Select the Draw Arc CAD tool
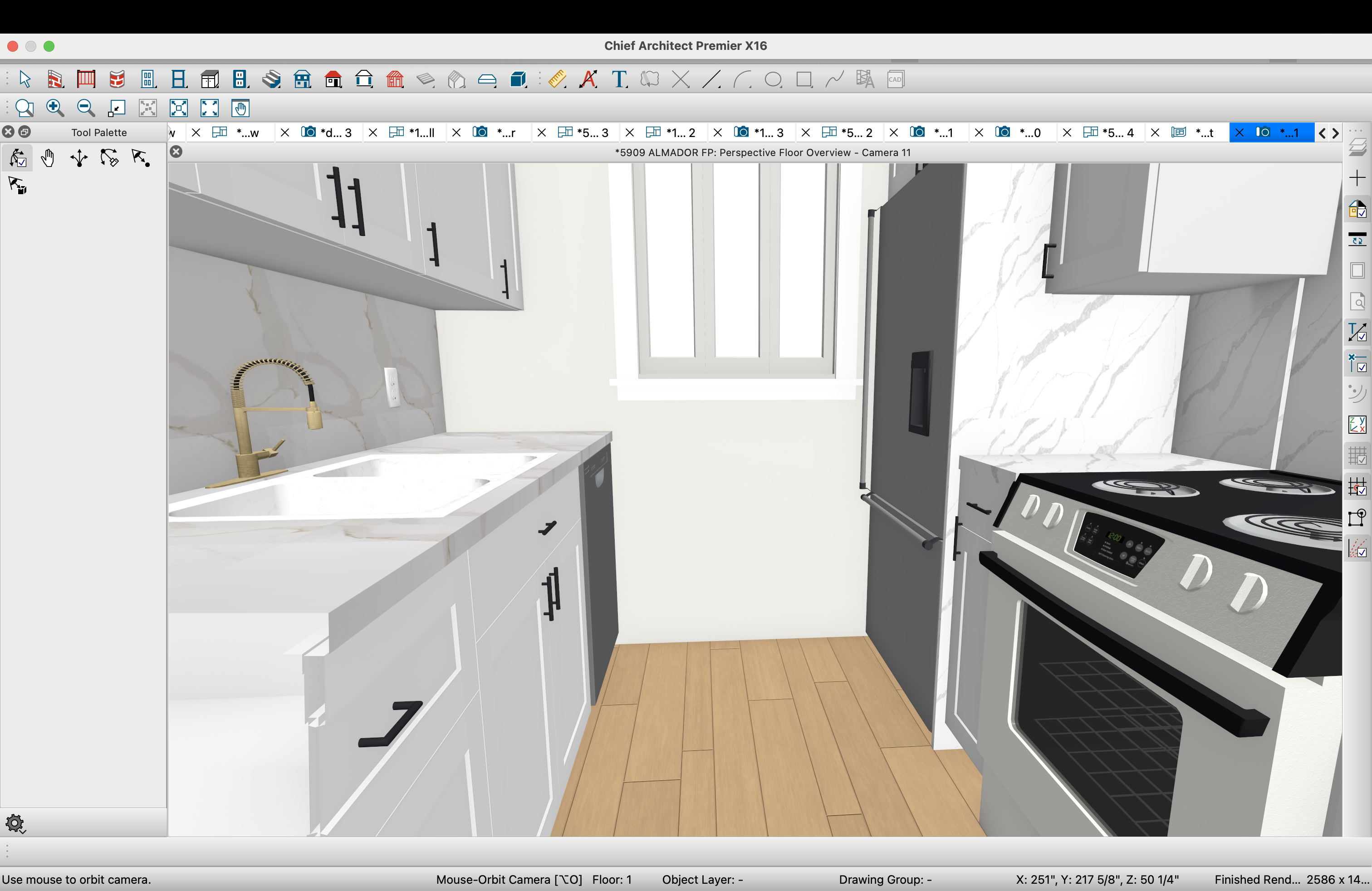The height and width of the screenshot is (891, 1372). 743,79
